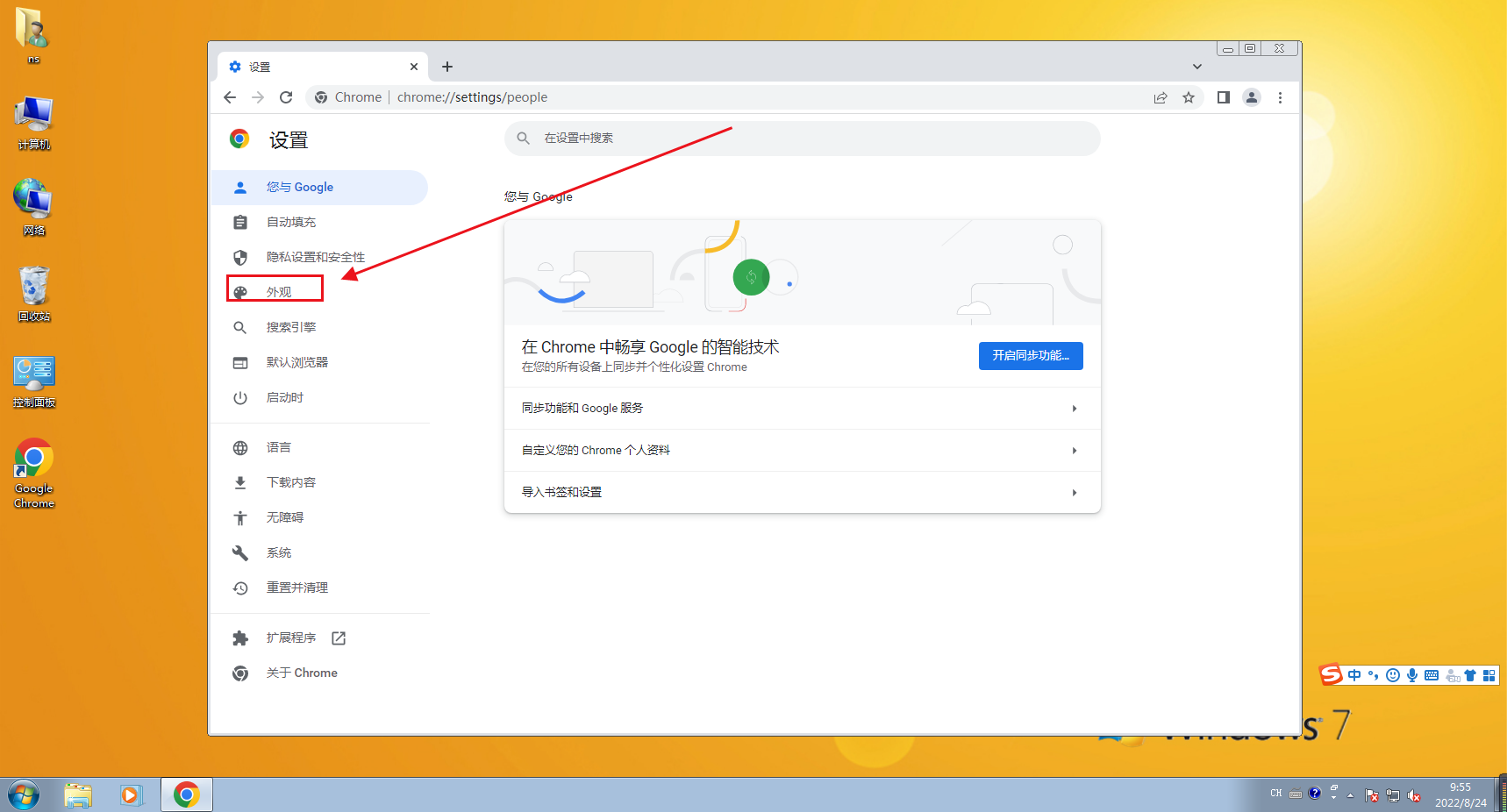Screen dimensions: 1507x812
Task: Open the Windows Start menu
Action: [x=24, y=795]
